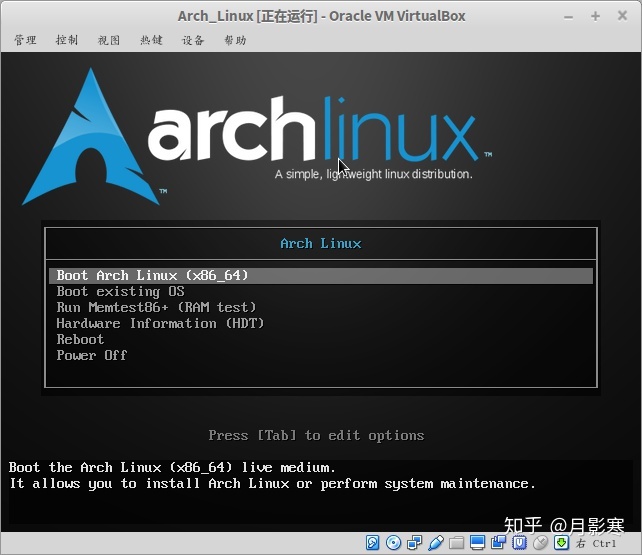Click the hard disk activity status icon
The width and height of the screenshot is (642, 555).
point(372,543)
